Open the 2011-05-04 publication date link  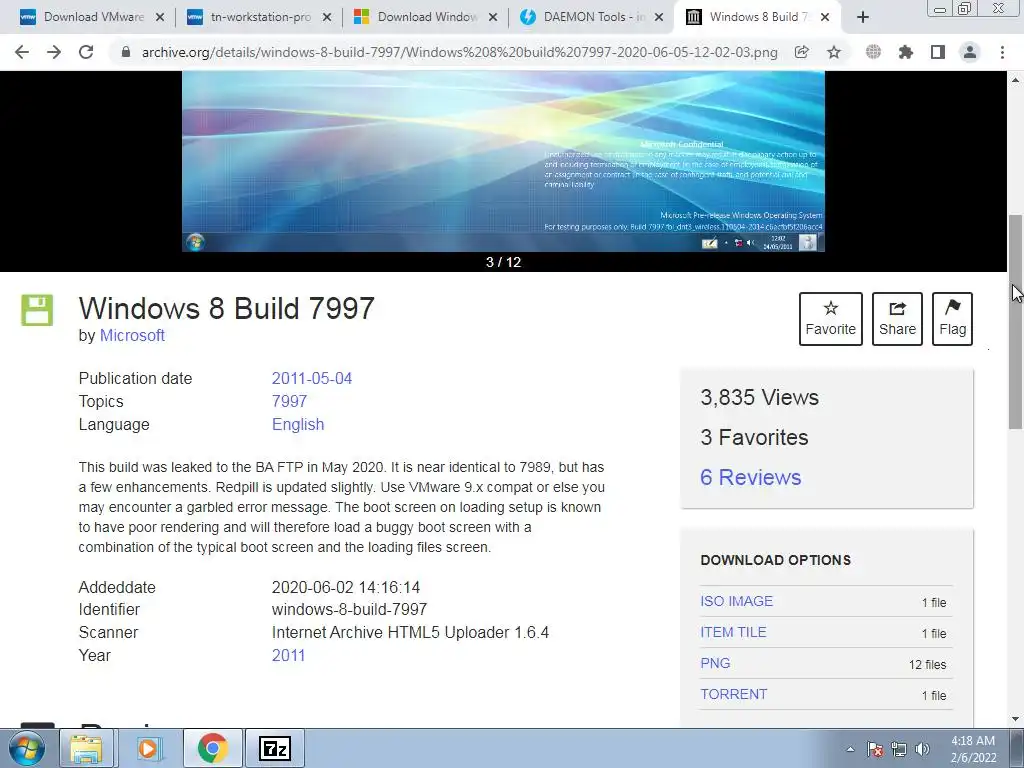pos(312,379)
